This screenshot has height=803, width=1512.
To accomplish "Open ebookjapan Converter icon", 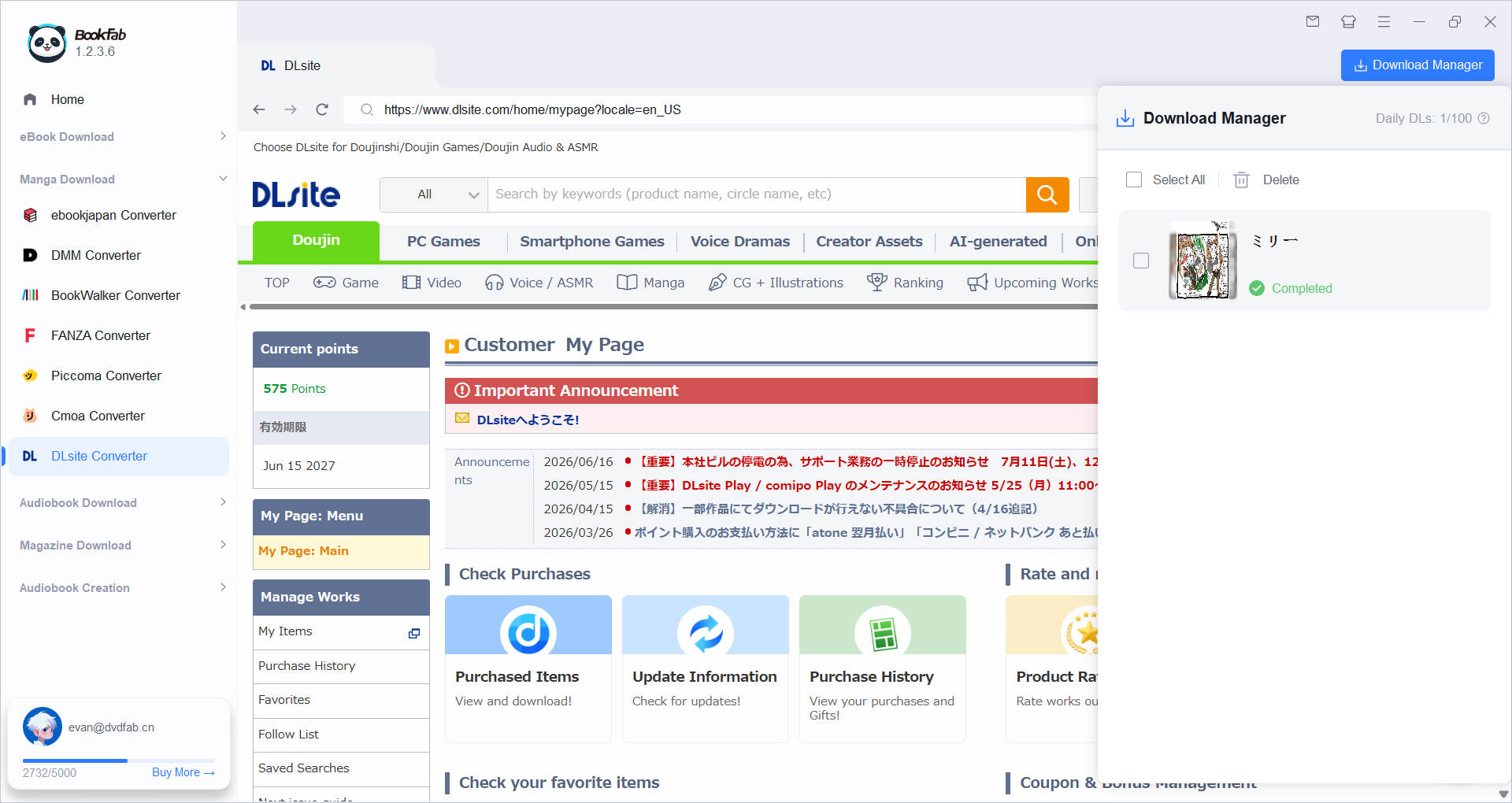I will tap(30, 215).
